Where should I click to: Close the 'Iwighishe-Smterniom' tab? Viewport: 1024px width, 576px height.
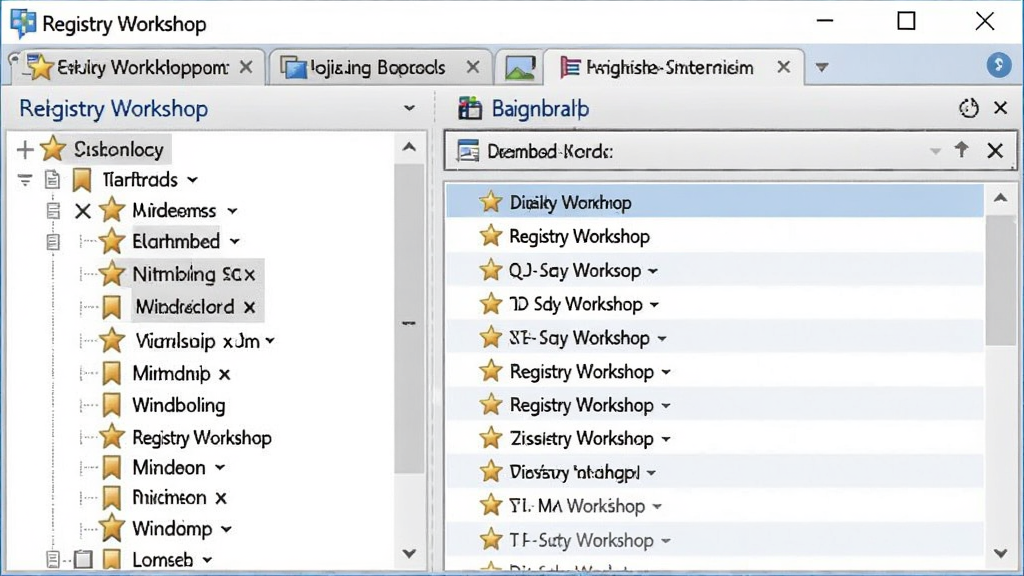pyautogui.click(x=784, y=67)
